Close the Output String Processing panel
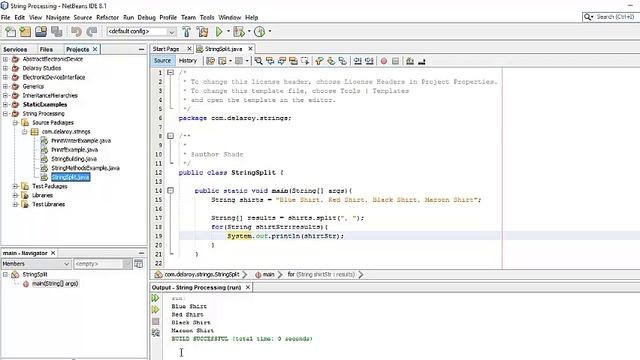 [248, 288]
